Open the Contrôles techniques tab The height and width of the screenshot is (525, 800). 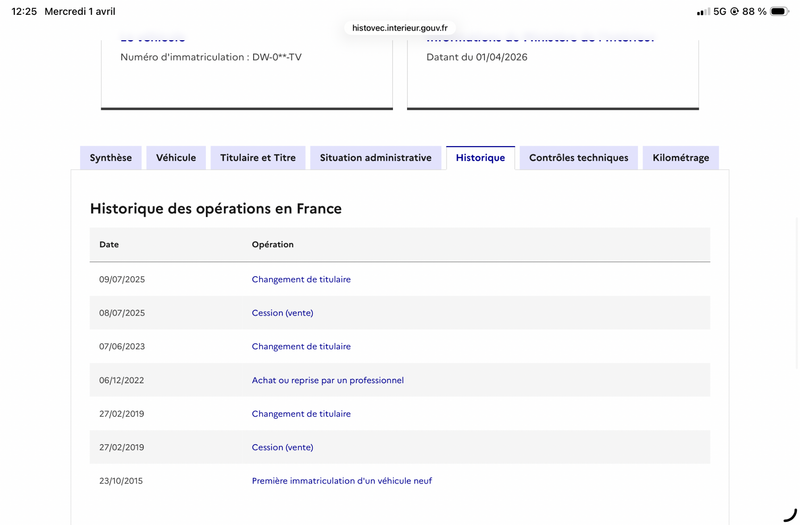[579, 158]
